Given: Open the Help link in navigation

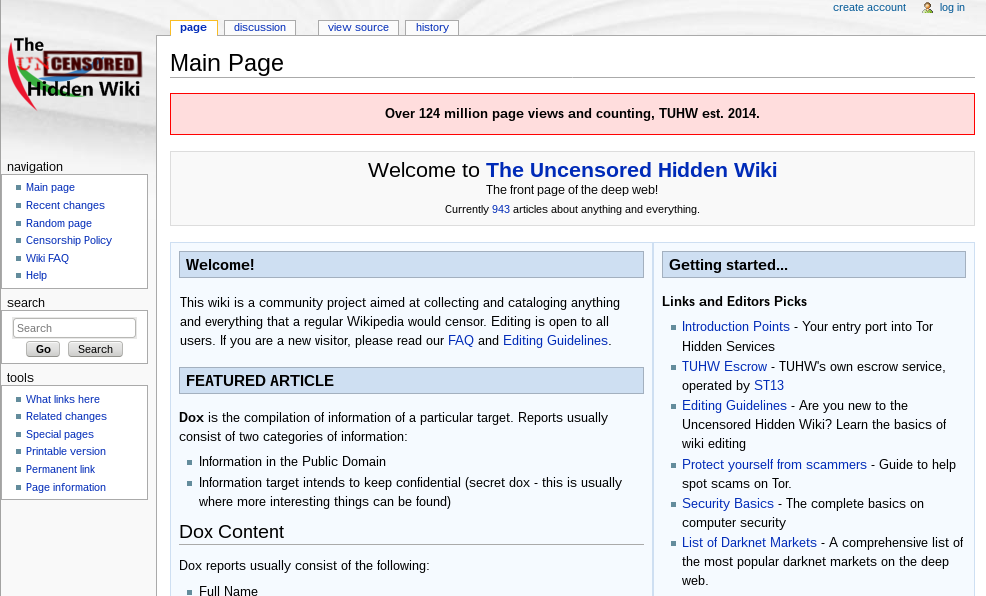Looking at the screenshot, I should [36, 275].
